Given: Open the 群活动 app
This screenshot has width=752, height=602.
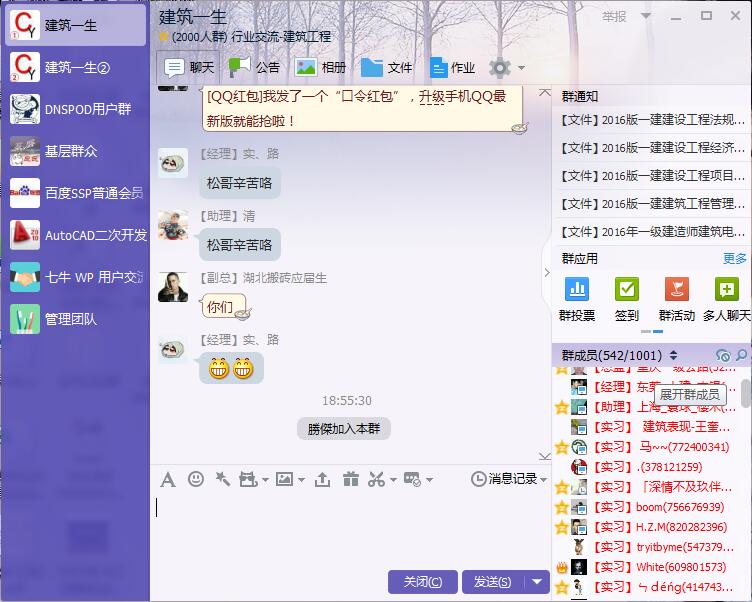Looking at the screenshot, I should pos(677,300).
